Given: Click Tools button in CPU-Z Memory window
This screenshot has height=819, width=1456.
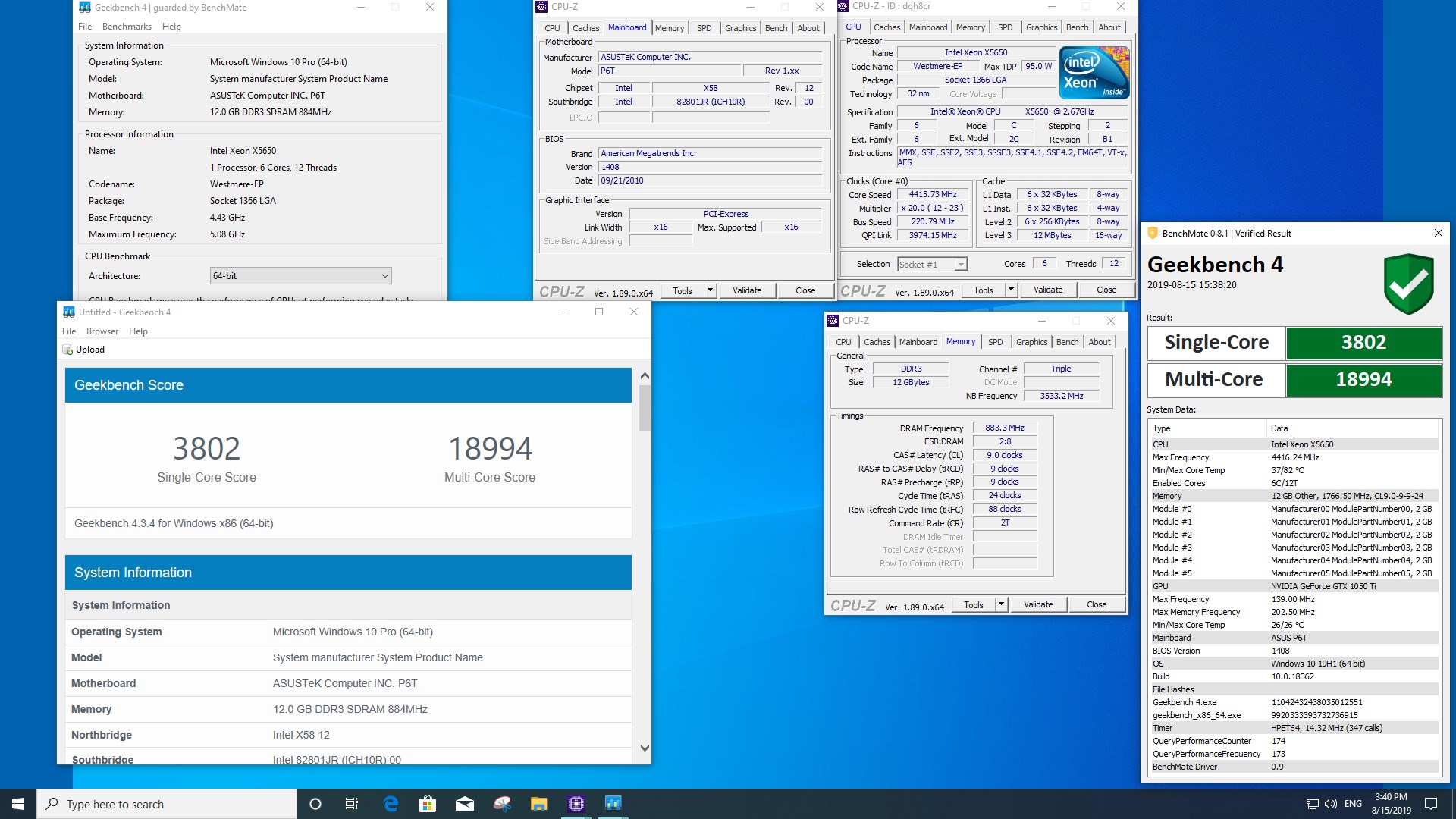Looking at the screenshot, I should click(x=974, y=604).
